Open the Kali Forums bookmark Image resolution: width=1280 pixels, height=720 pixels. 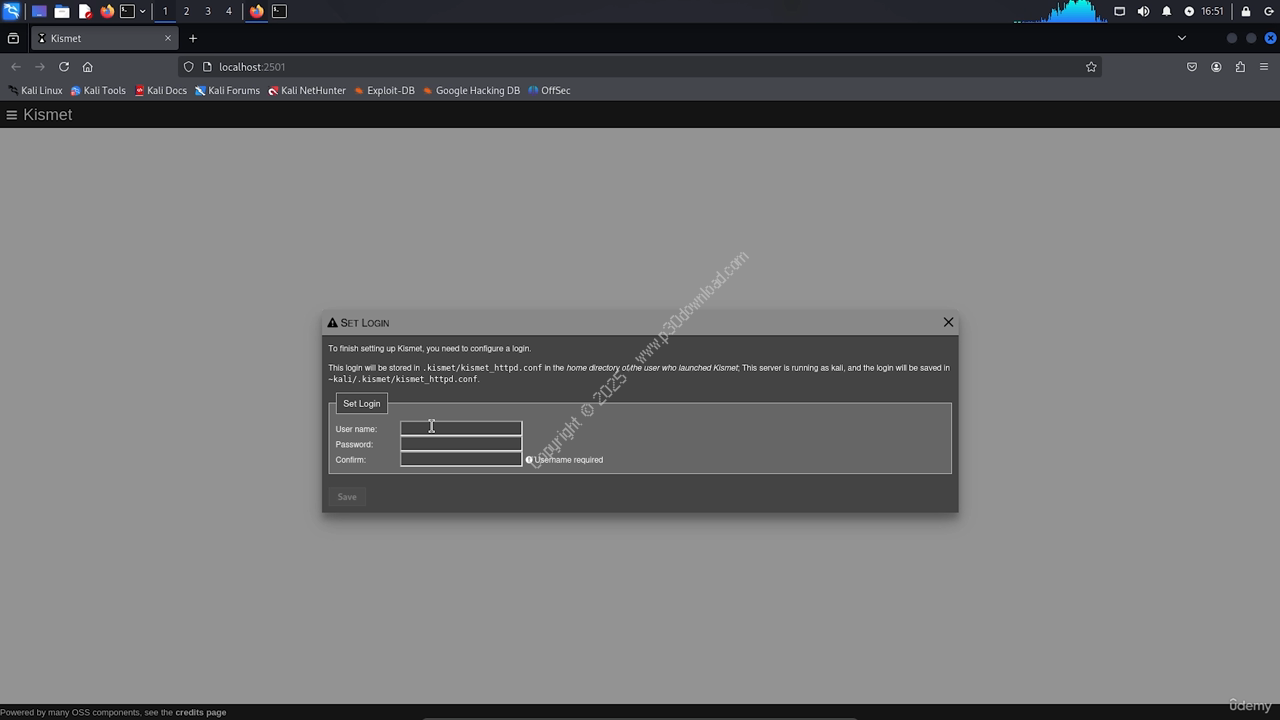point(227,90)
